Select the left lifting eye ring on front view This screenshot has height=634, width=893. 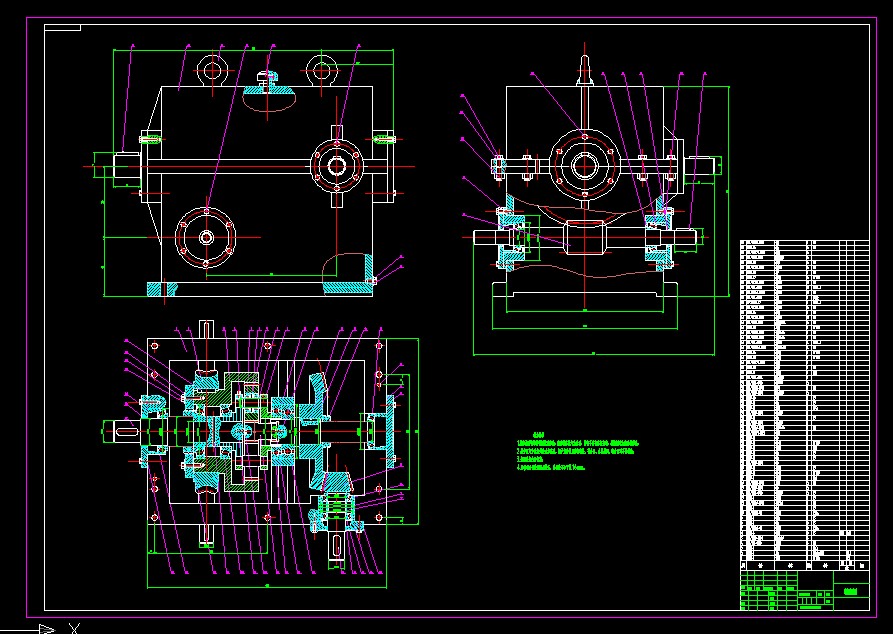click(x=212, y=71)
